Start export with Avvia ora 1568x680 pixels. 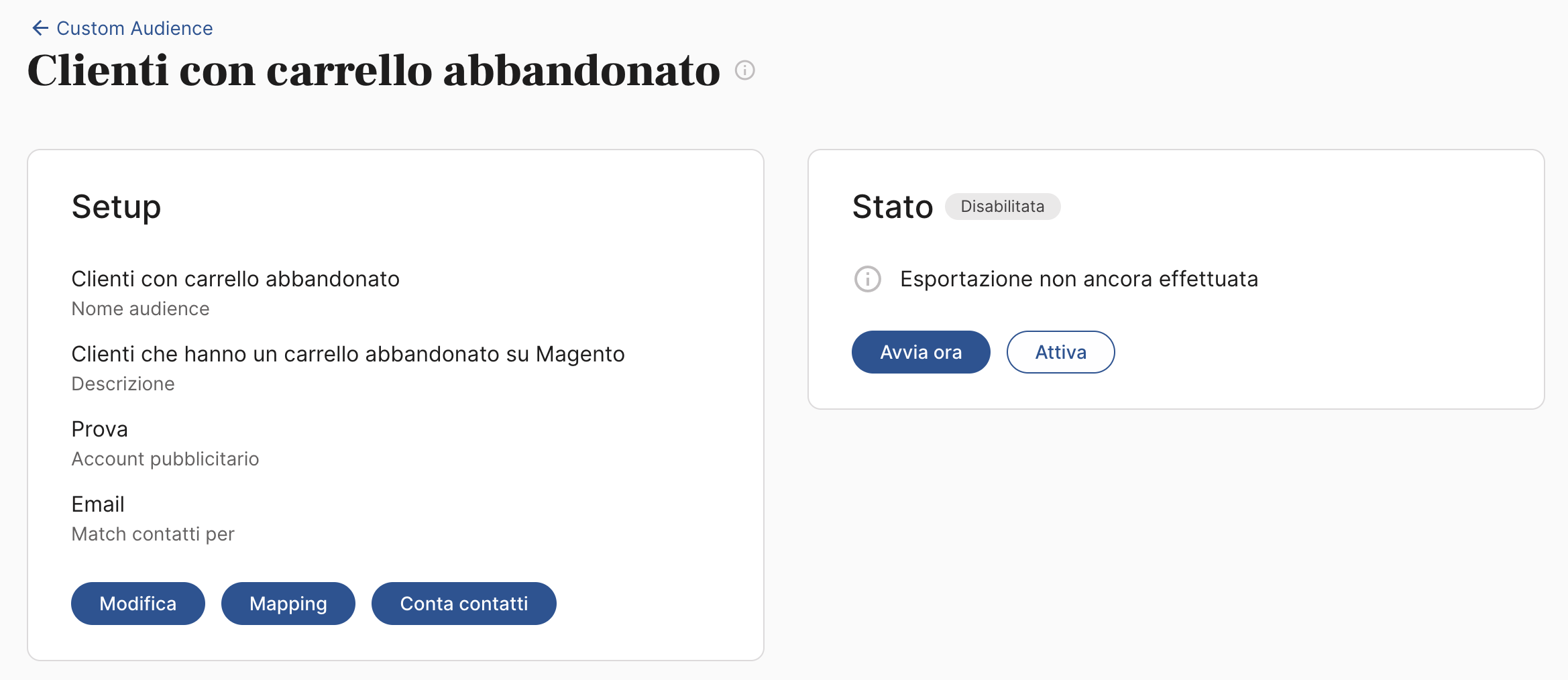(921, 352)
